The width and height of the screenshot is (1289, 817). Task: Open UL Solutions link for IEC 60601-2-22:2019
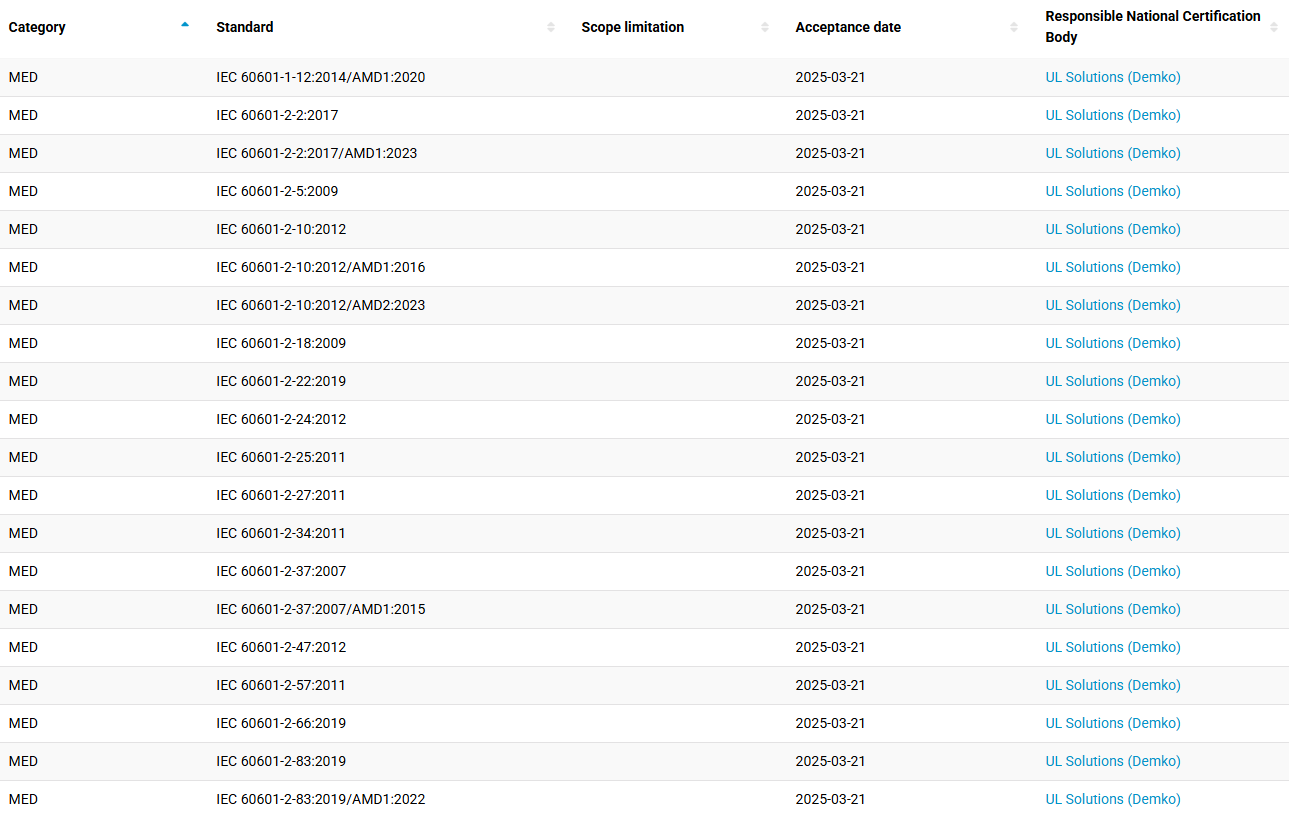[1113, 381]
